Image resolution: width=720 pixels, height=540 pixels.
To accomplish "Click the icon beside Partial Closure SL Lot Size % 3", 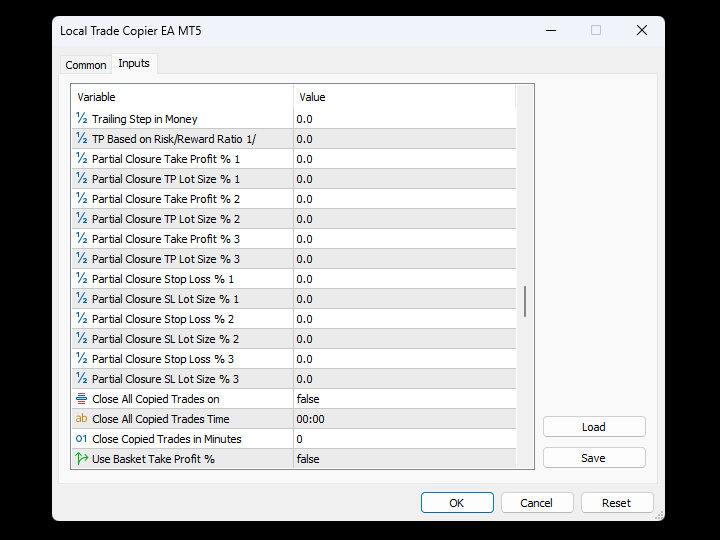I will (82, 378).
